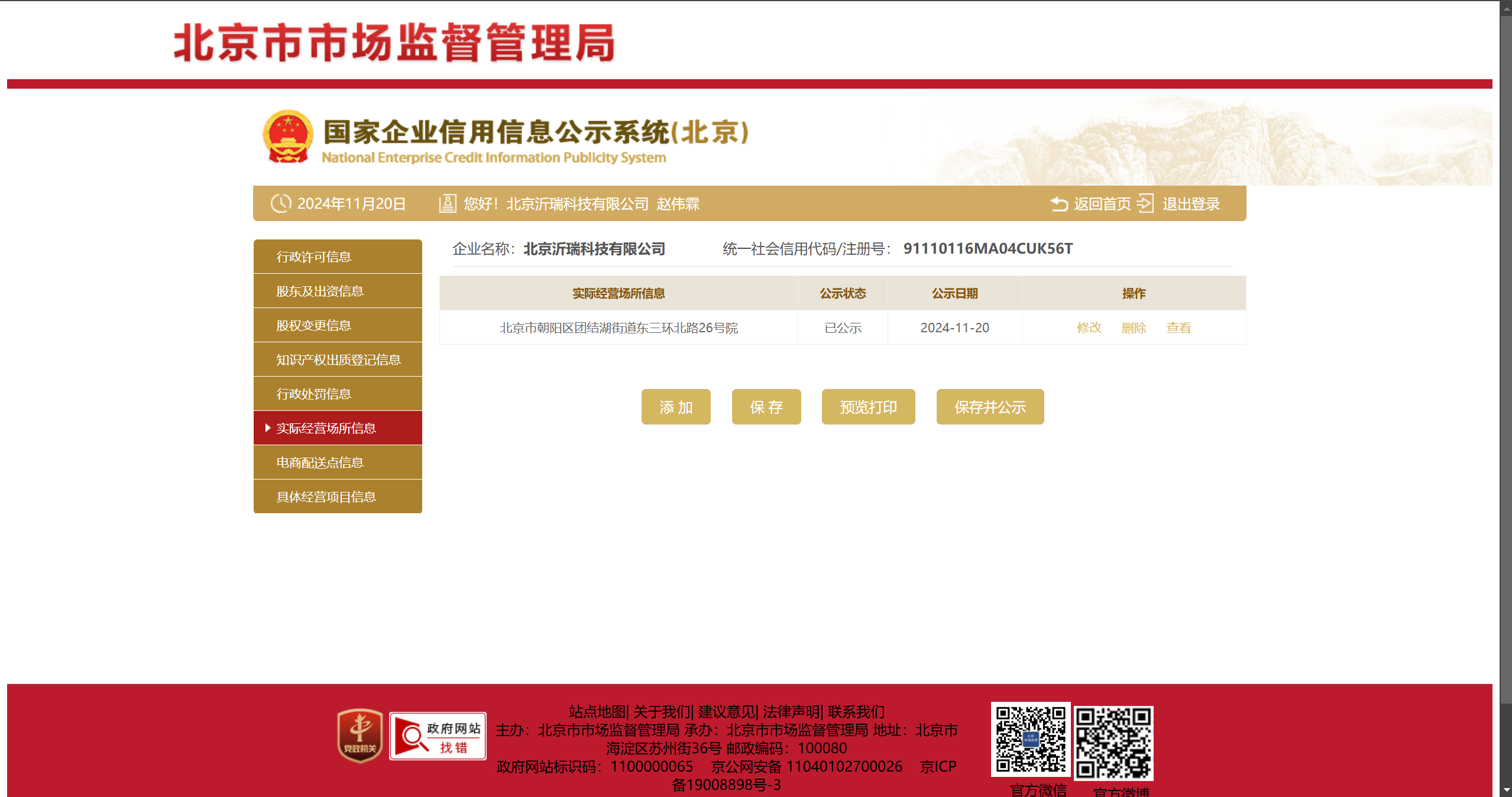Go to 知识产权出质登记信息 section

(x=338, y=359)
